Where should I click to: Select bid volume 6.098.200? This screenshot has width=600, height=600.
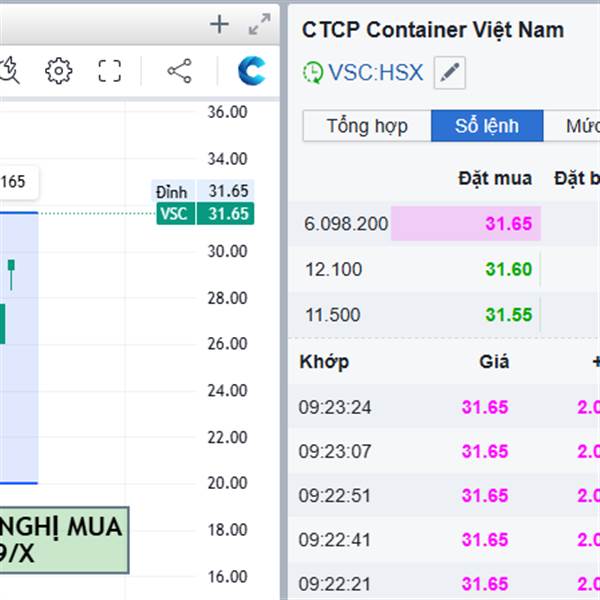pos(346,223)
